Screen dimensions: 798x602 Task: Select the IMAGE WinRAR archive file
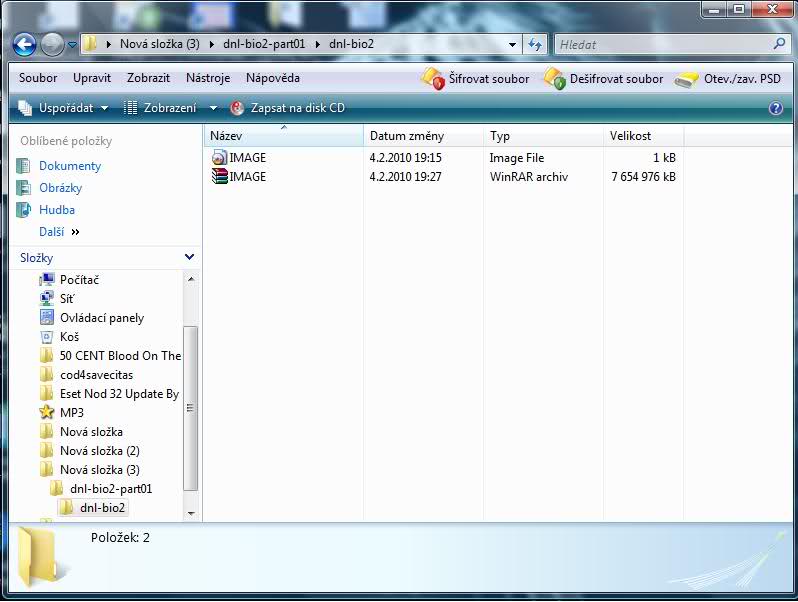pos(247,177)
